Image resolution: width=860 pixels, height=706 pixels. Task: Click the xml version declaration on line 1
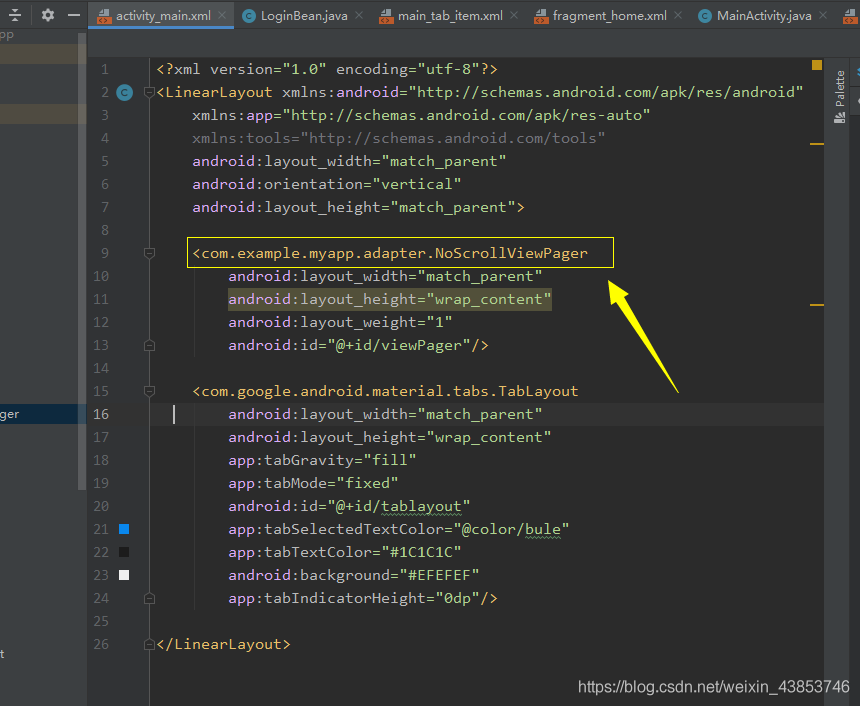[327, 69]
